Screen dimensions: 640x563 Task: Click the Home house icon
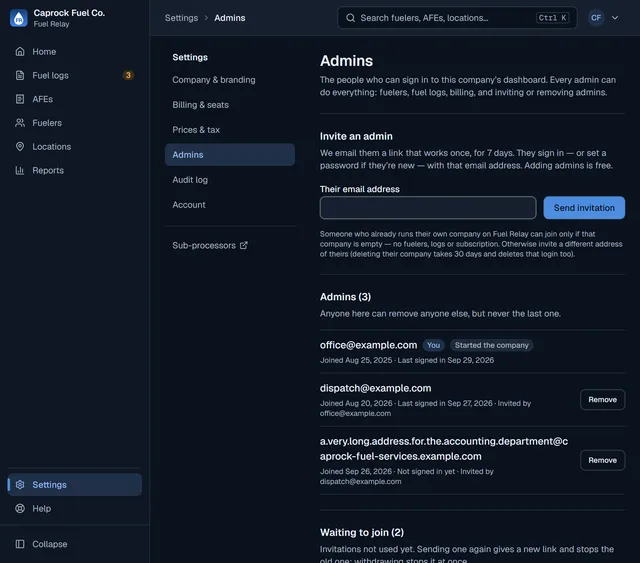(20, 51)
